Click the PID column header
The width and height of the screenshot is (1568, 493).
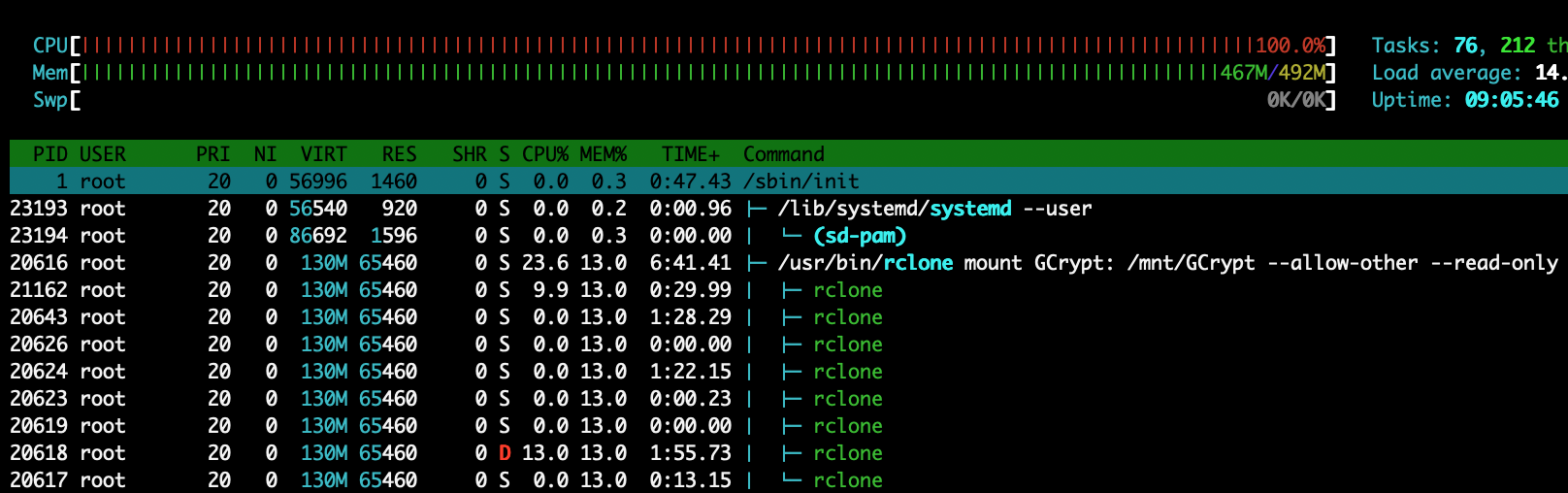click(50, 154)
